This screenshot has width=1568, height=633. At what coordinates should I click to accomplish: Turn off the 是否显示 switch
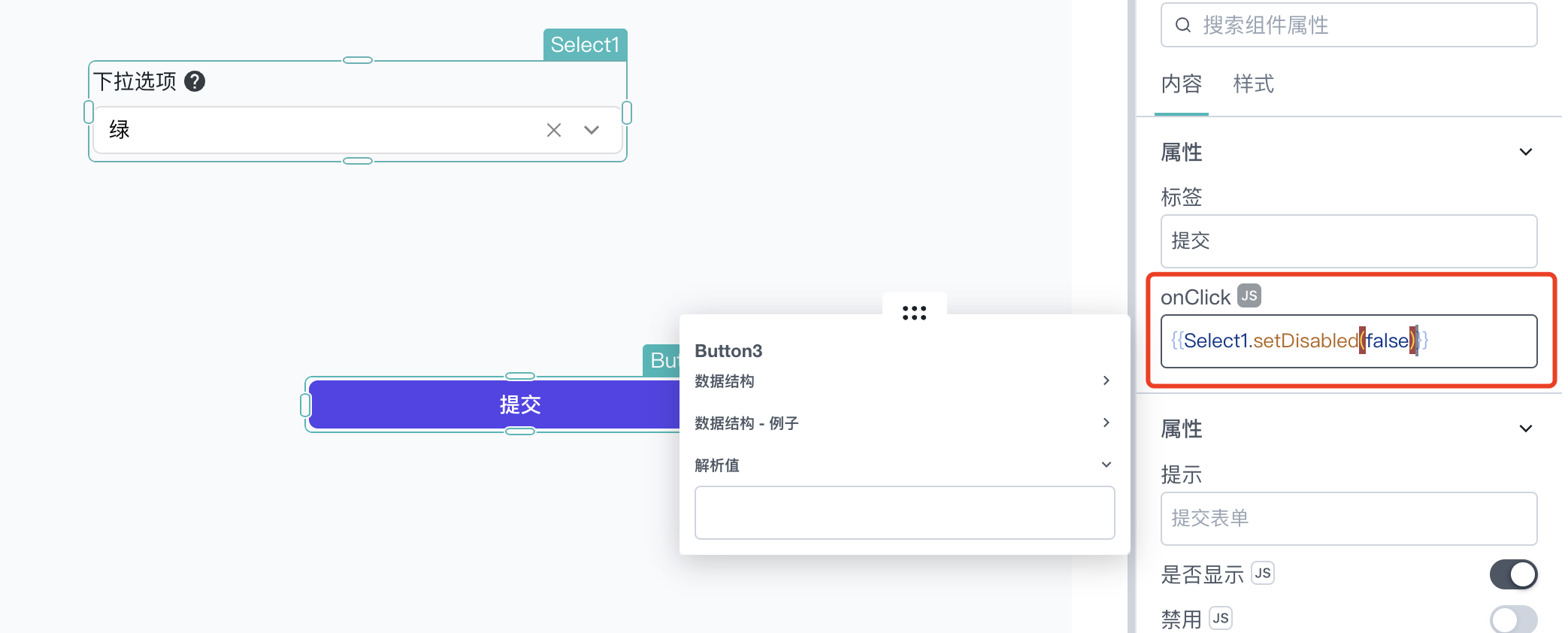[1513, 575]
